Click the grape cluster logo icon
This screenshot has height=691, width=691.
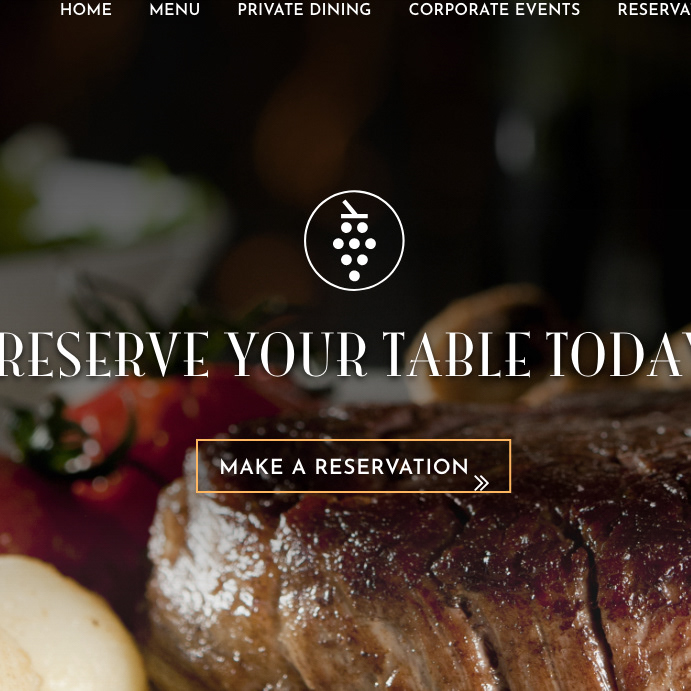click(354, 241)
